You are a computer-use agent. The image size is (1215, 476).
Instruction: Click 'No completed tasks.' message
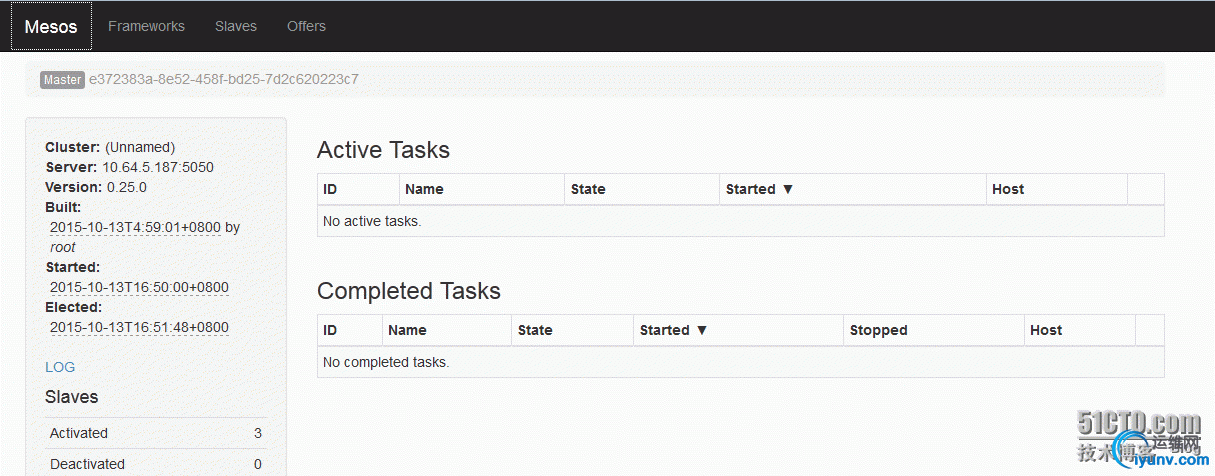click(386, 362)
